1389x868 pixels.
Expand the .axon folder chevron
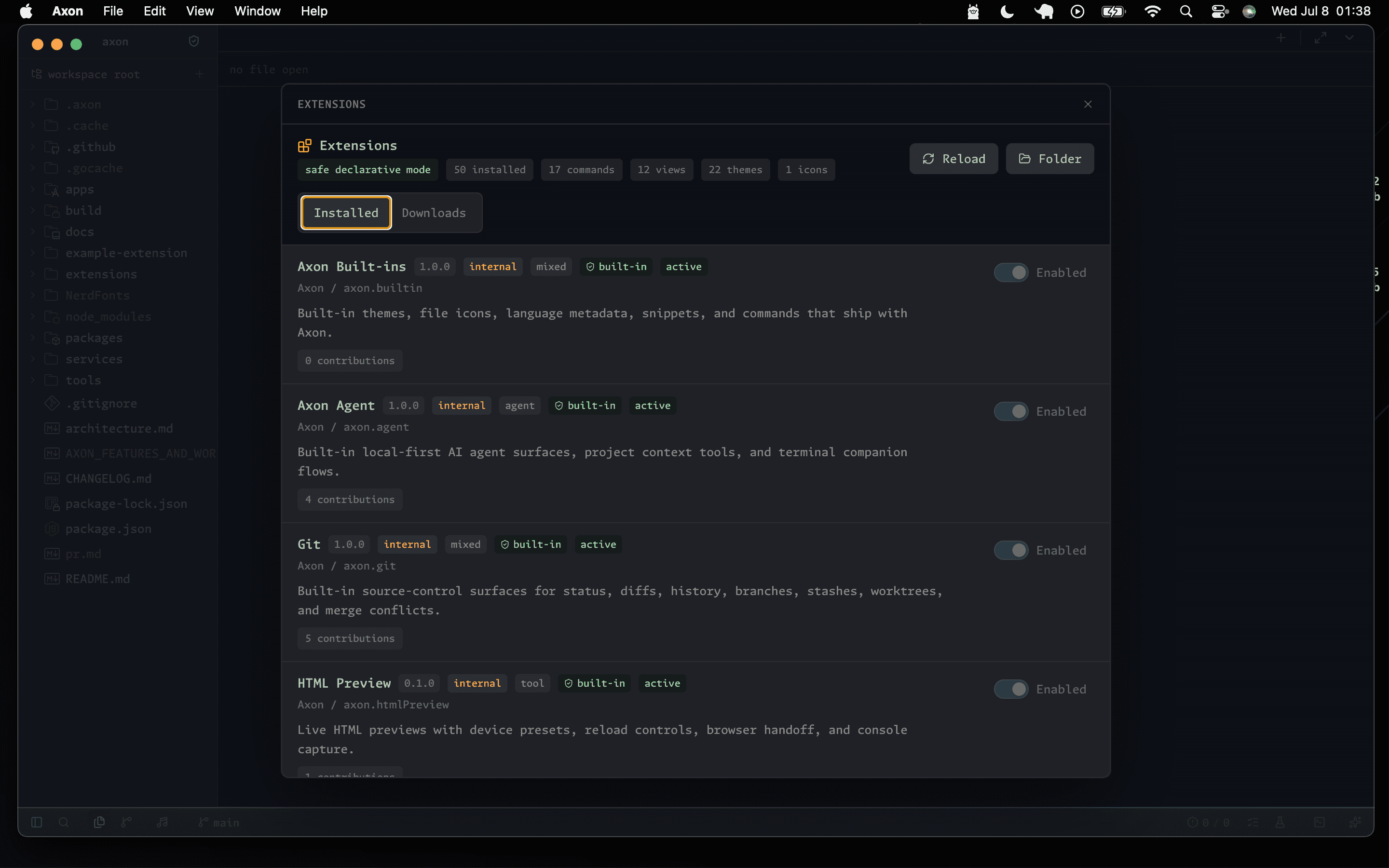click(33, 105)
